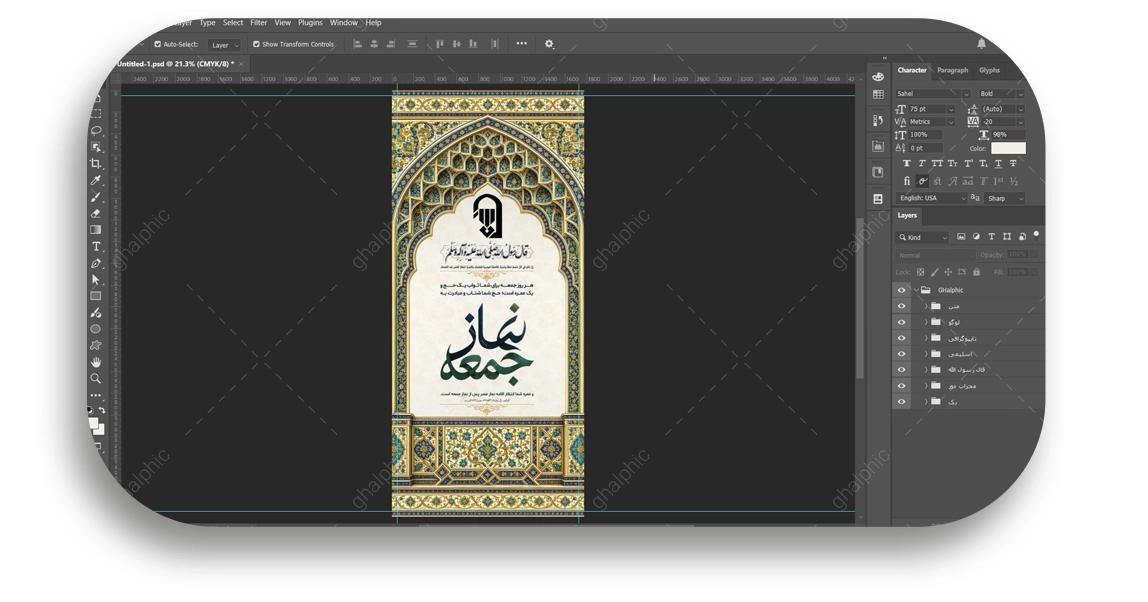Open the Sharp anti-aliasing dropdown
This screenshot has height=602, width=1148.
click(x=1005, y=198)
